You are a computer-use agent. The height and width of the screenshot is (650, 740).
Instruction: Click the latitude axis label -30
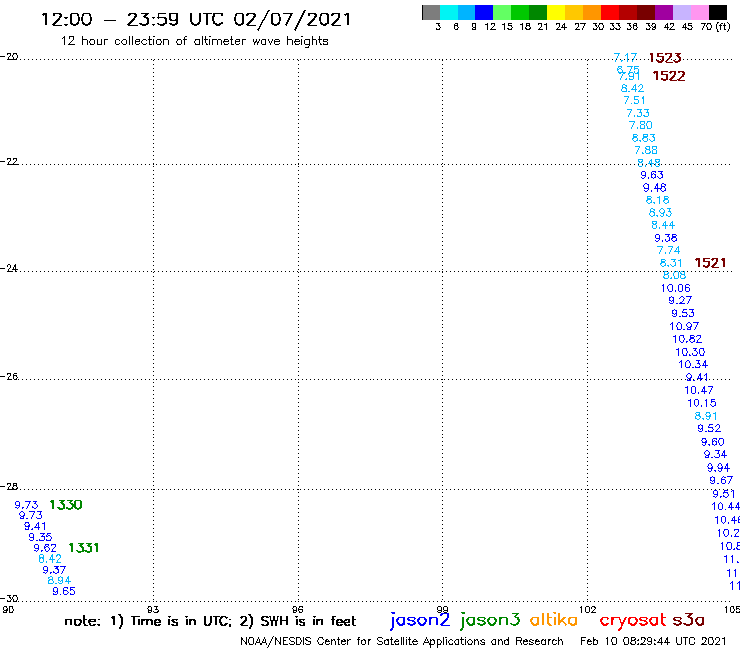coord(9,599)
